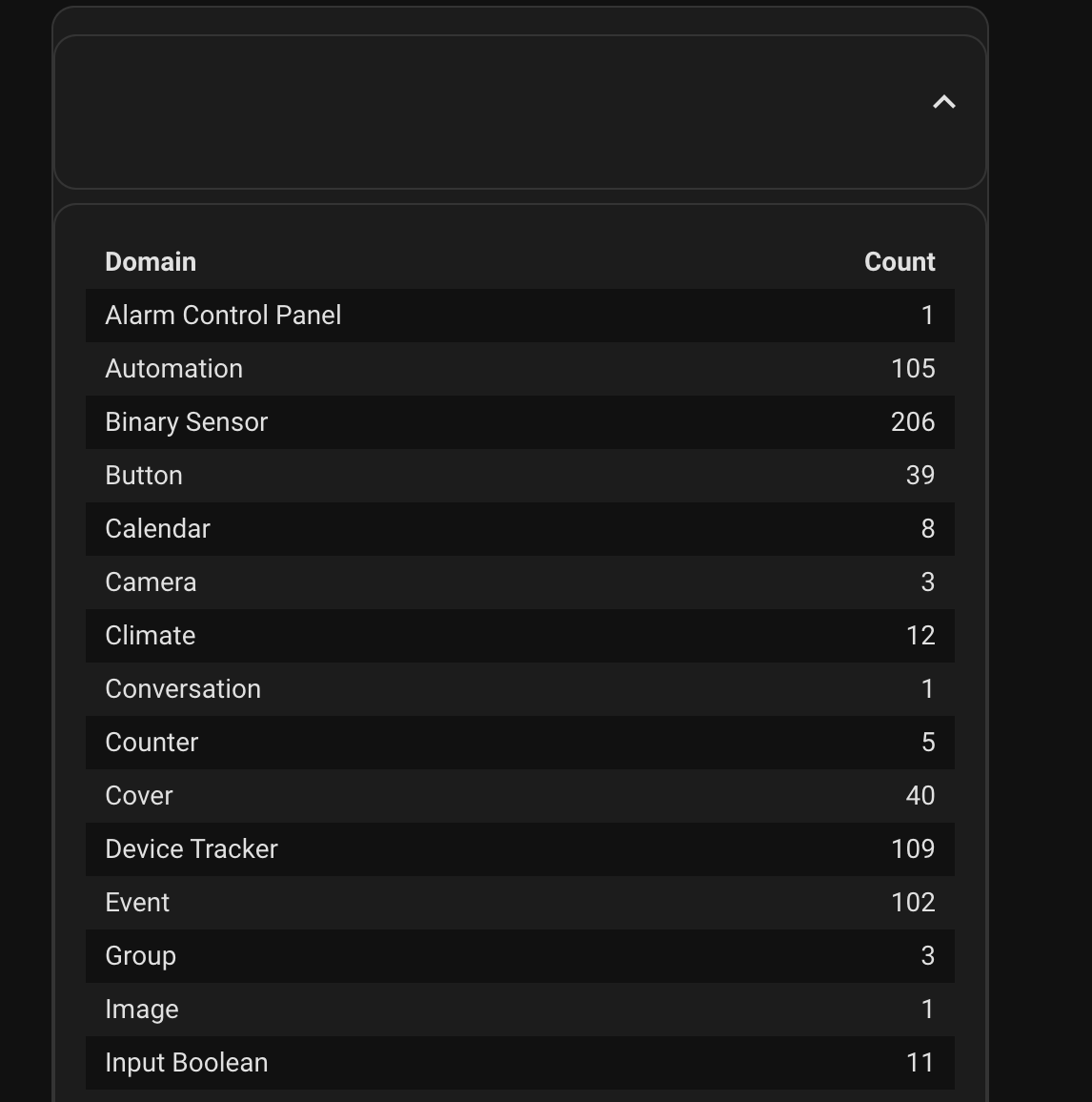Screen dimensions: 1092x1102
Task: Select the Automation domain row
Action: coord(520,369)
